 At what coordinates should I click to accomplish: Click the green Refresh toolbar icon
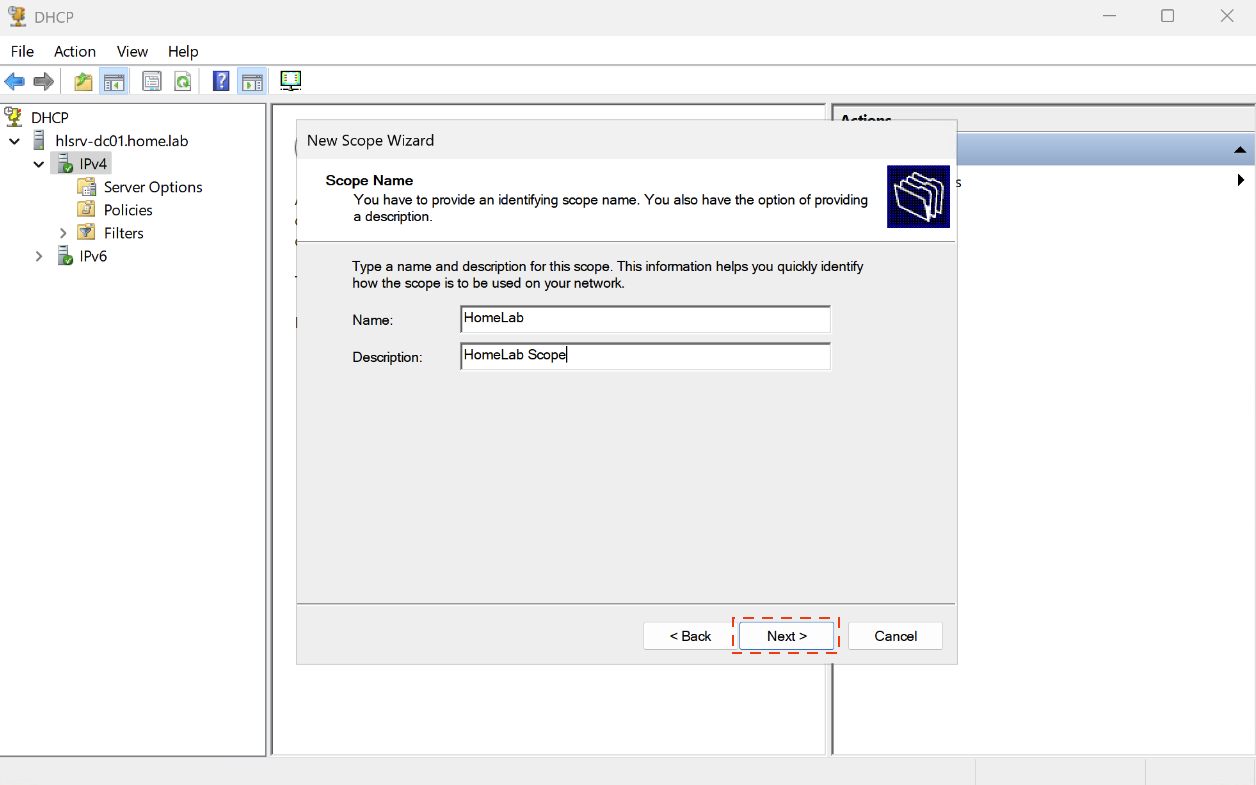pos(183,82)
